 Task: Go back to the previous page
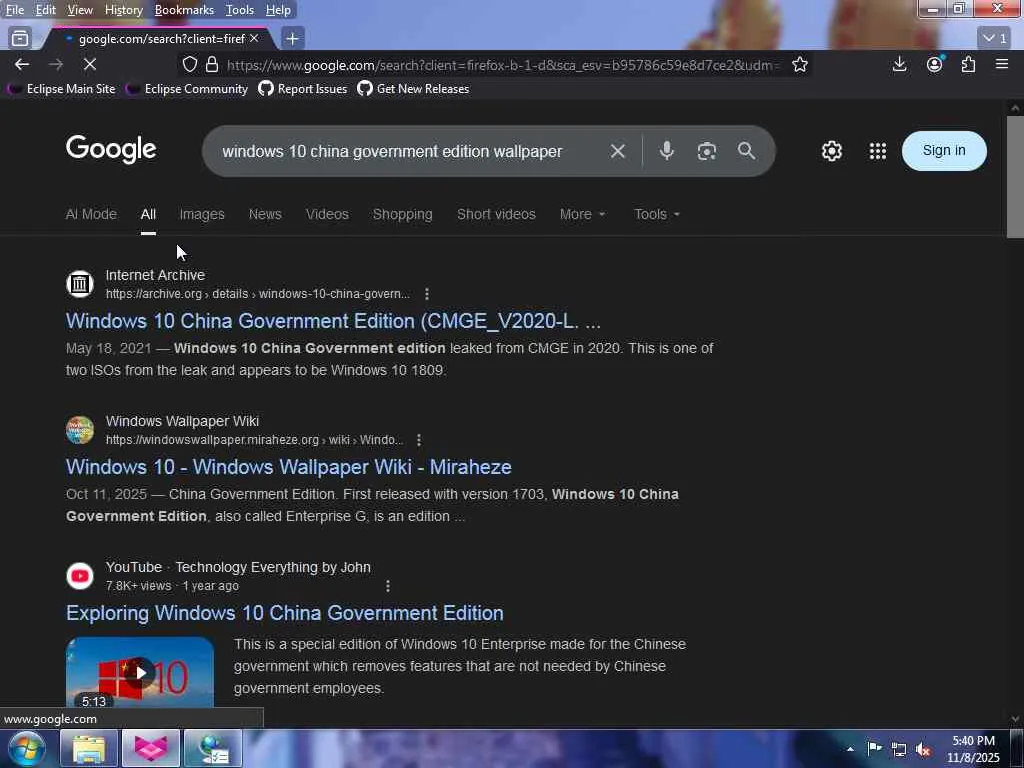[x=22, y=64]
